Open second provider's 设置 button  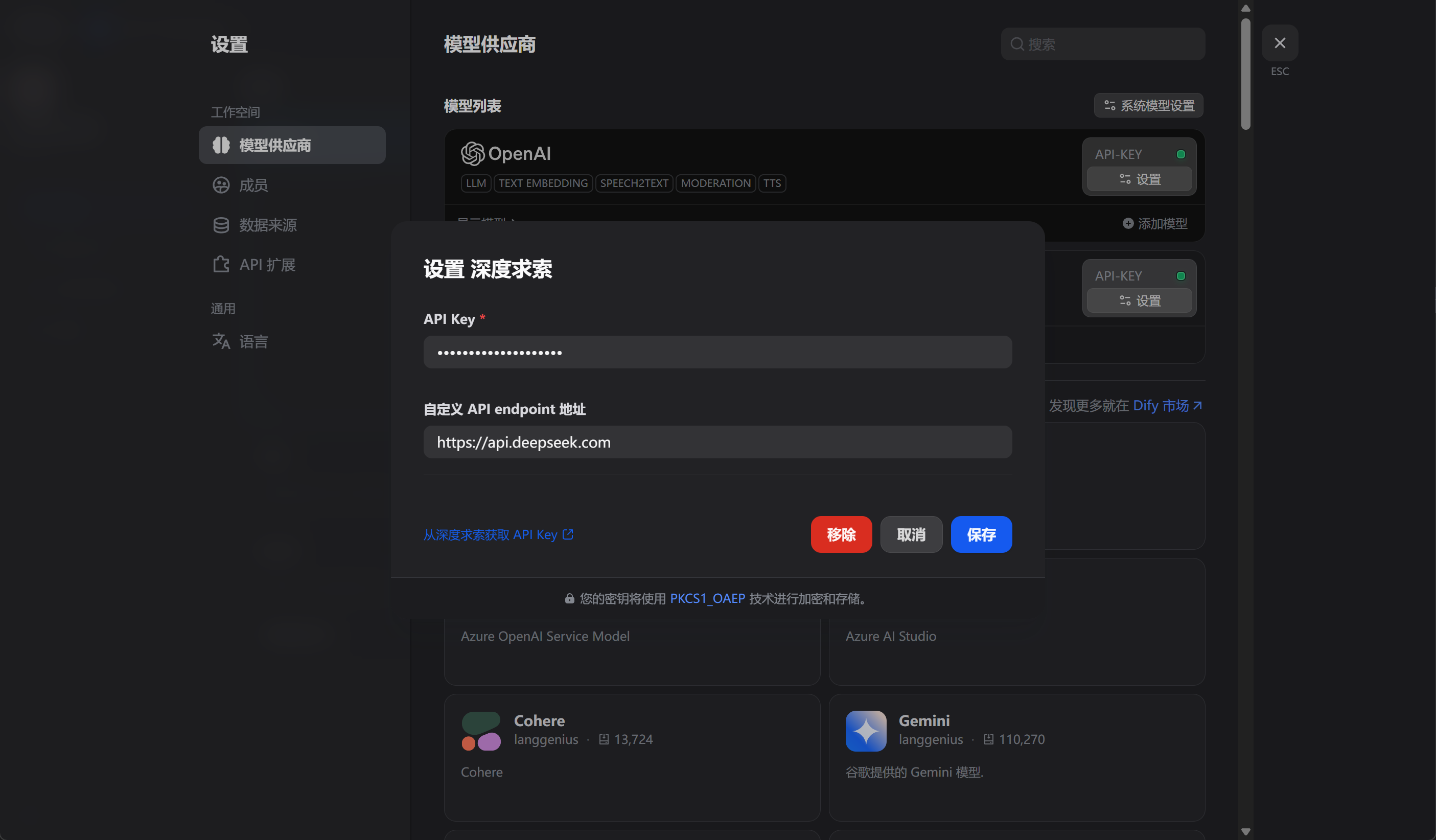coord(1140,301)
